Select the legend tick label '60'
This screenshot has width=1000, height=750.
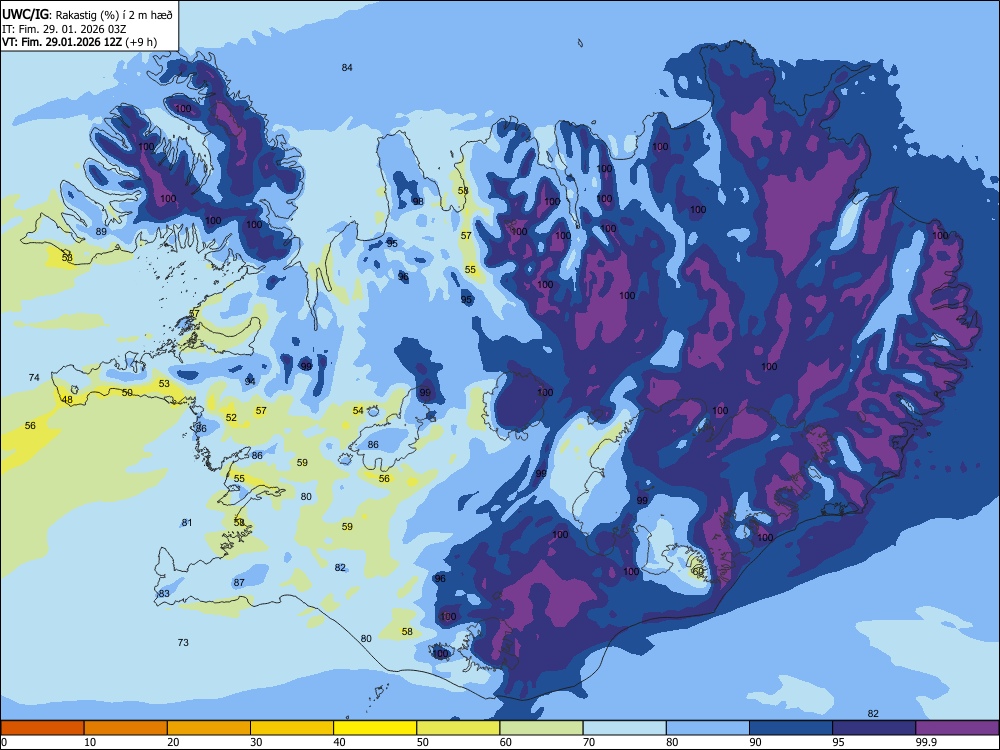point(506,742)
